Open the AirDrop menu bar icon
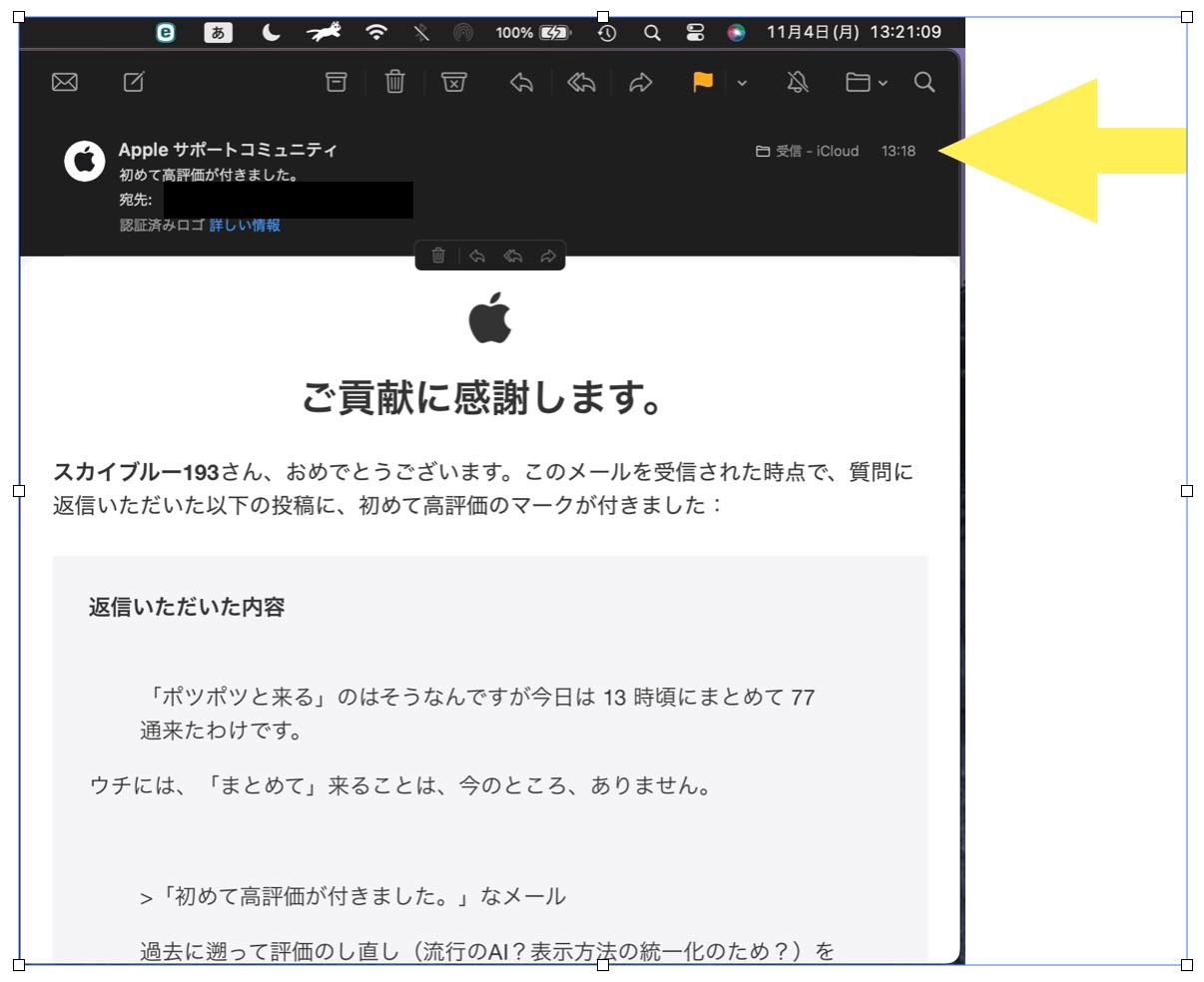This screenshot has height=982, width=1204. [462, 33]
